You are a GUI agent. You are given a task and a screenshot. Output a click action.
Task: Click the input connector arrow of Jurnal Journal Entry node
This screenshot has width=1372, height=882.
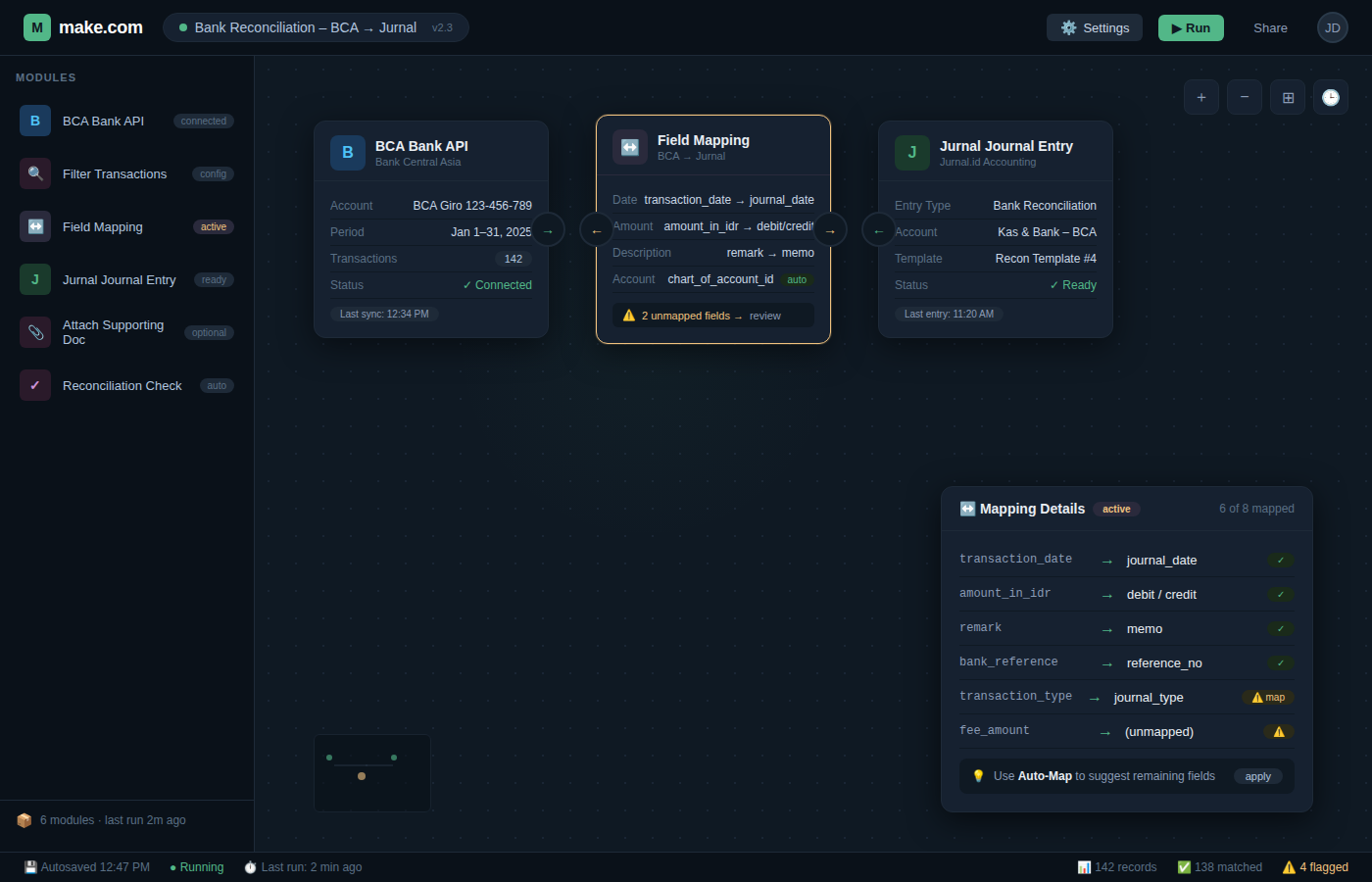click(x=879, y=230)
